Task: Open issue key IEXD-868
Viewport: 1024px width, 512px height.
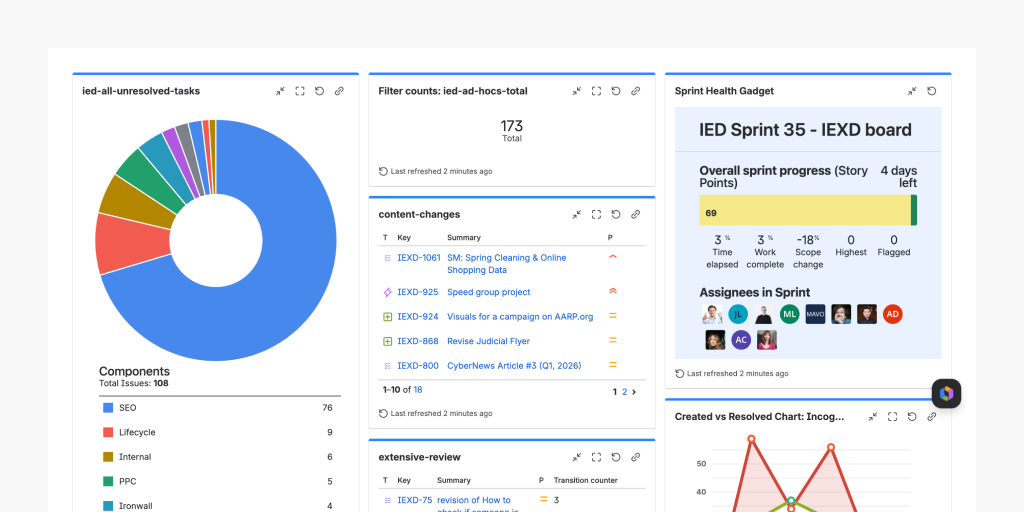Action: [x=418, y=341]
